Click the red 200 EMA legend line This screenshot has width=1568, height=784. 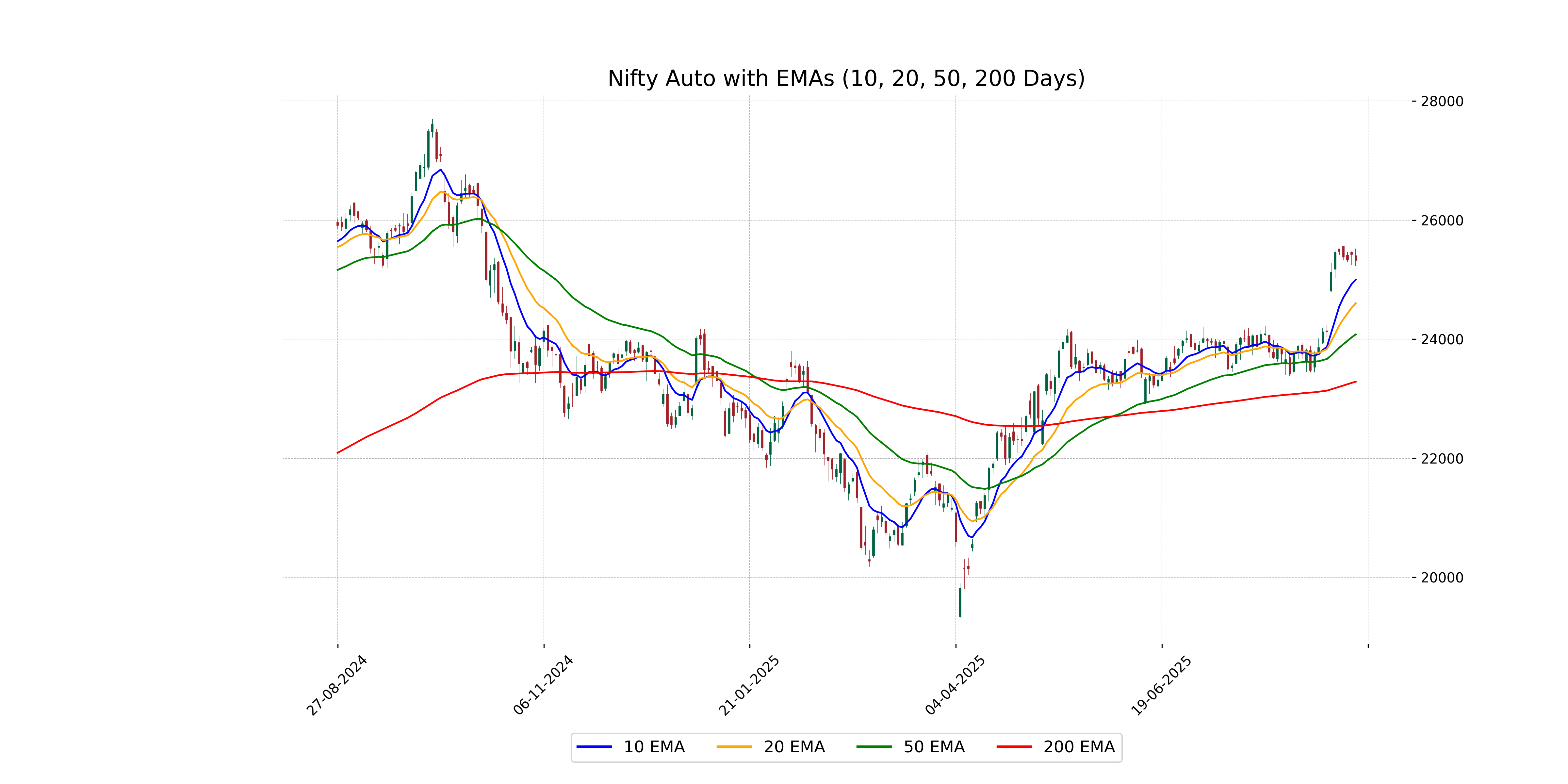[x=1013, y=747]
